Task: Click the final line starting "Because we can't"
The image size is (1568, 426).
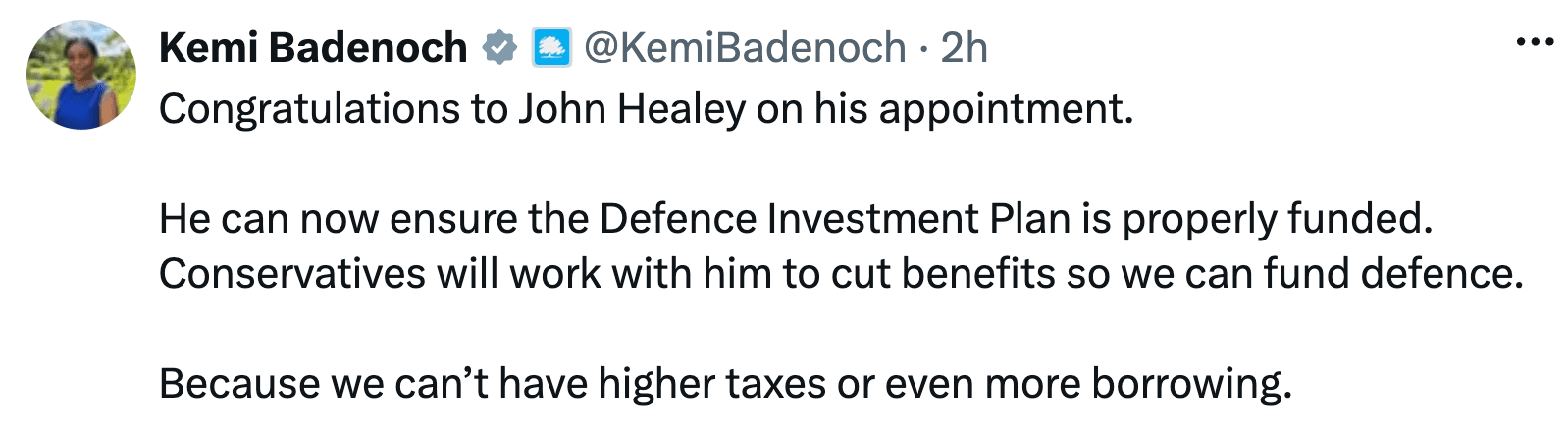Action: 725,384
